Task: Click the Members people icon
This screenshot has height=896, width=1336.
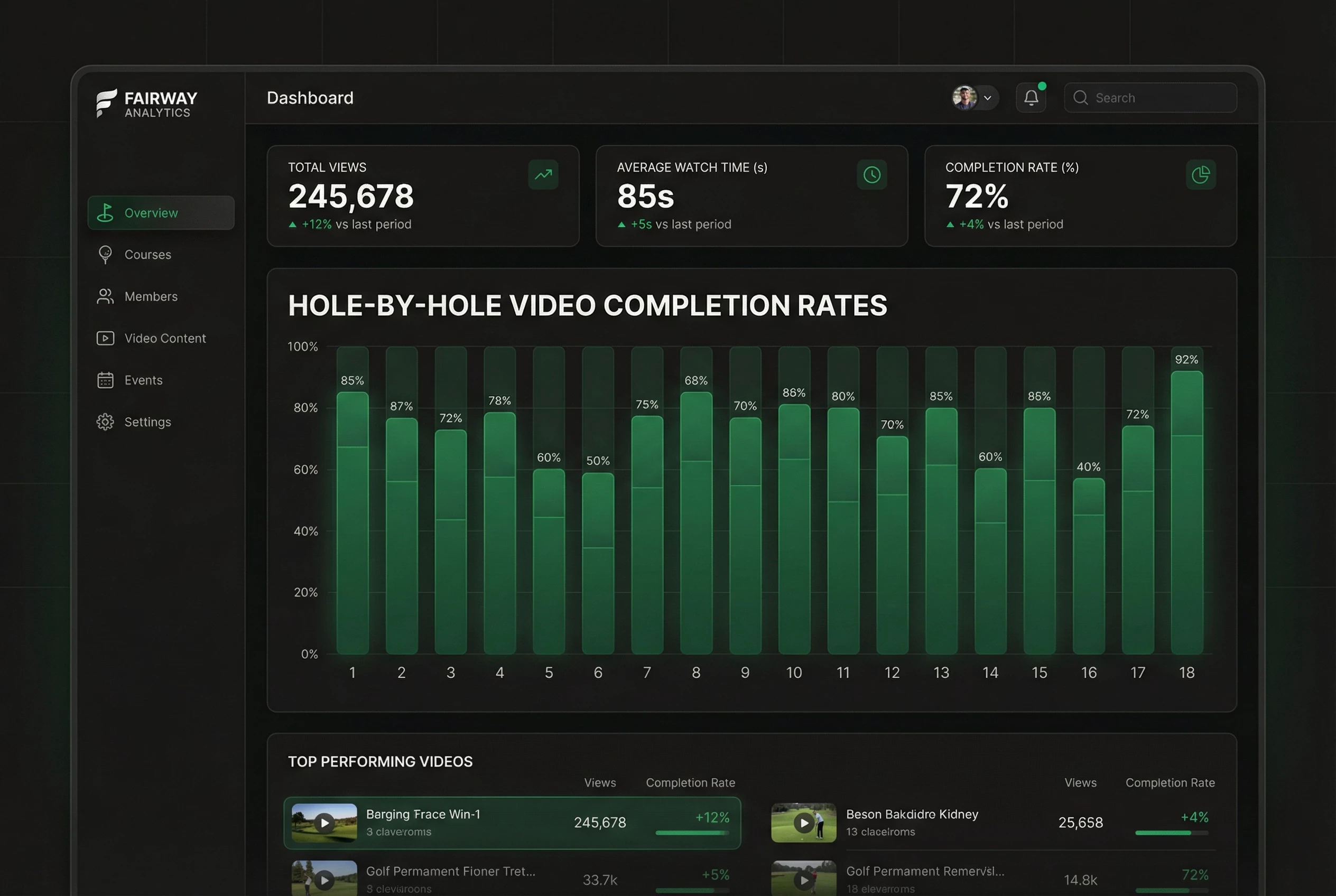Action: (105, 296)
